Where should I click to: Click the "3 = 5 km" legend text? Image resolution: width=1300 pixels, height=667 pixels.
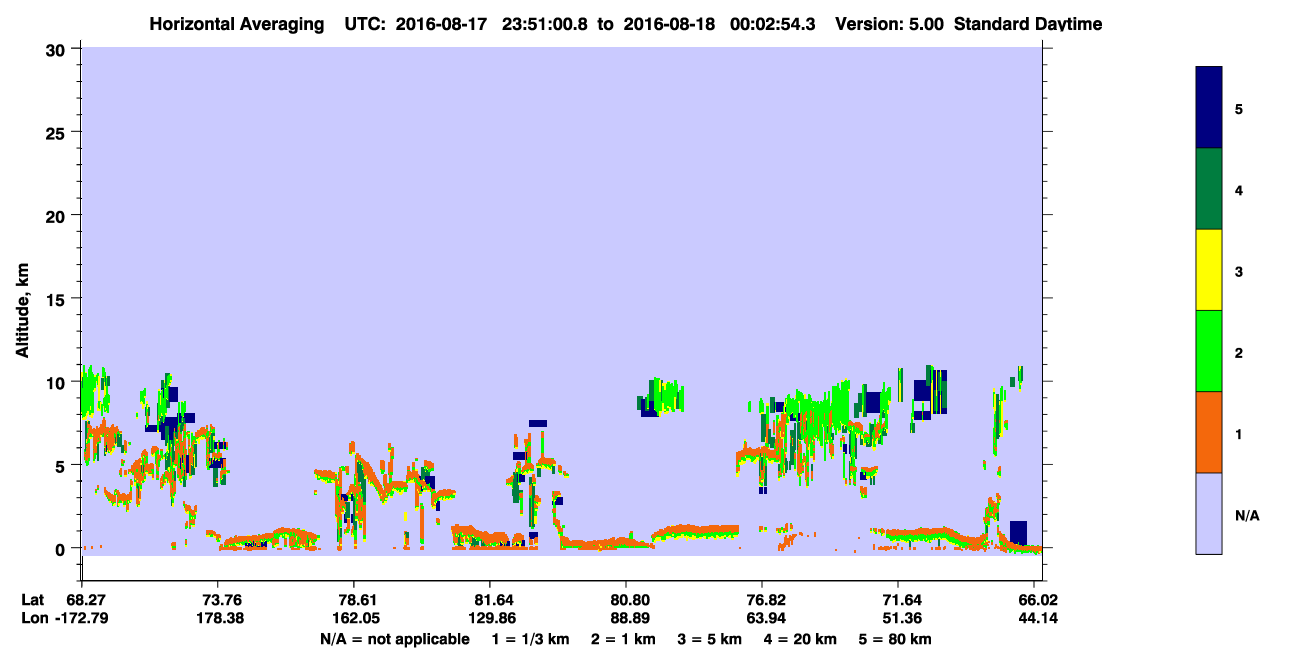[710, 639]
